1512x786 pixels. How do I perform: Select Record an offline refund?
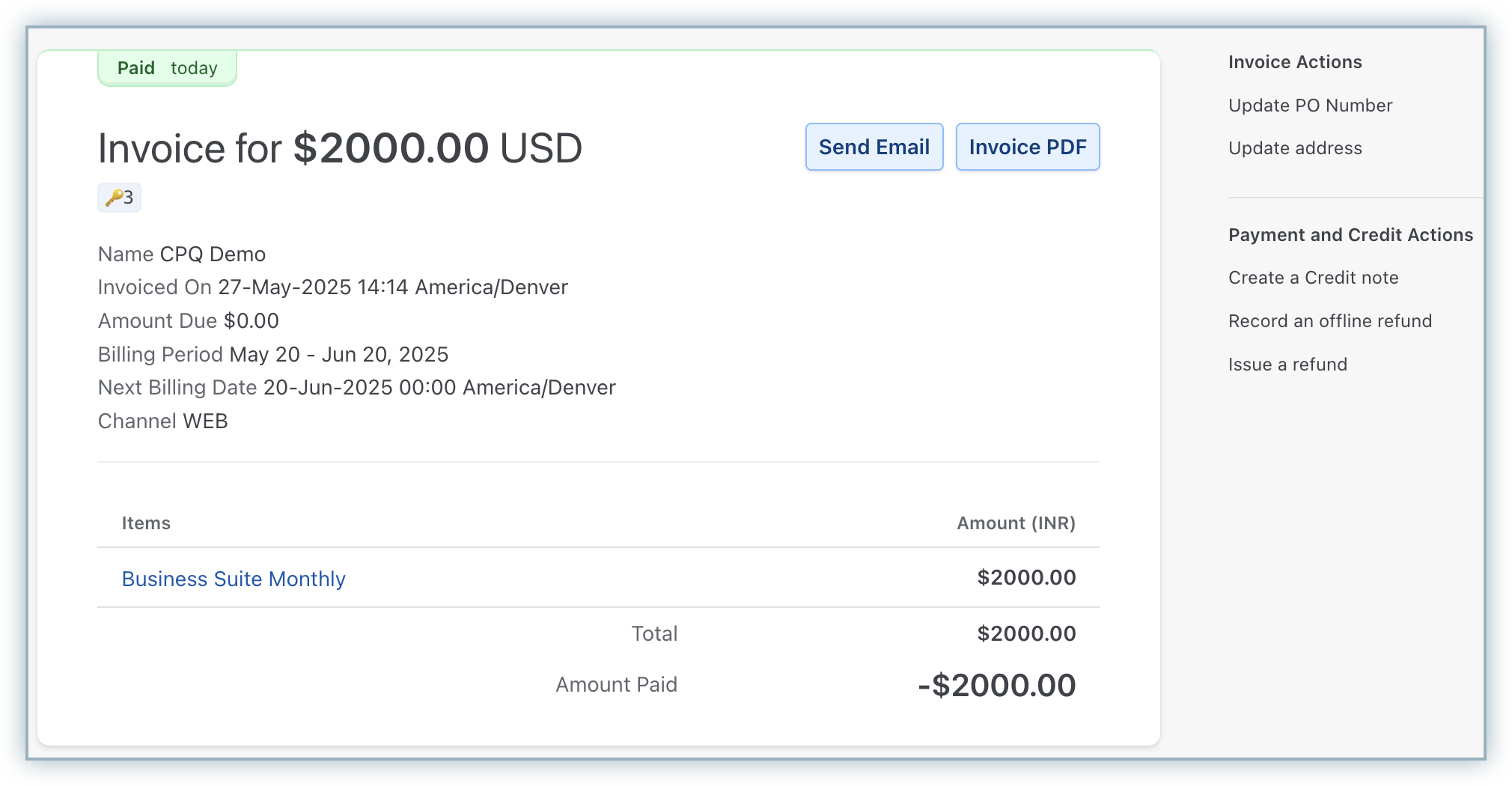pyautogui.click(x=1329, y=321)
